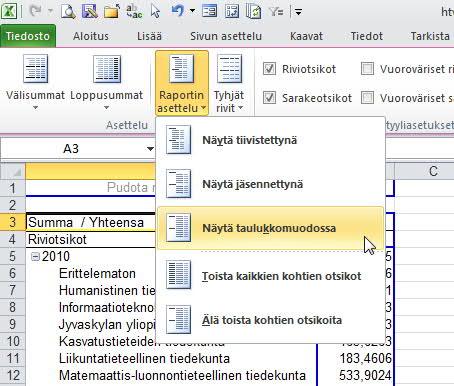Click the Excel application icon
The height and width of the screenshot is (386, 454).
click(x=10, y=11)
